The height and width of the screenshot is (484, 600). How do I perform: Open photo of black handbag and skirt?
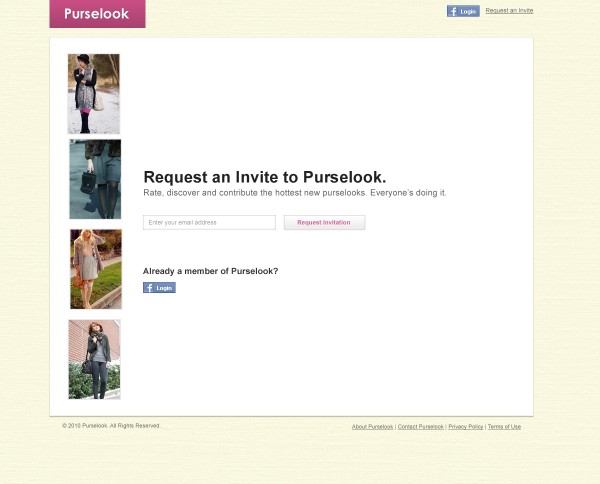95,179
